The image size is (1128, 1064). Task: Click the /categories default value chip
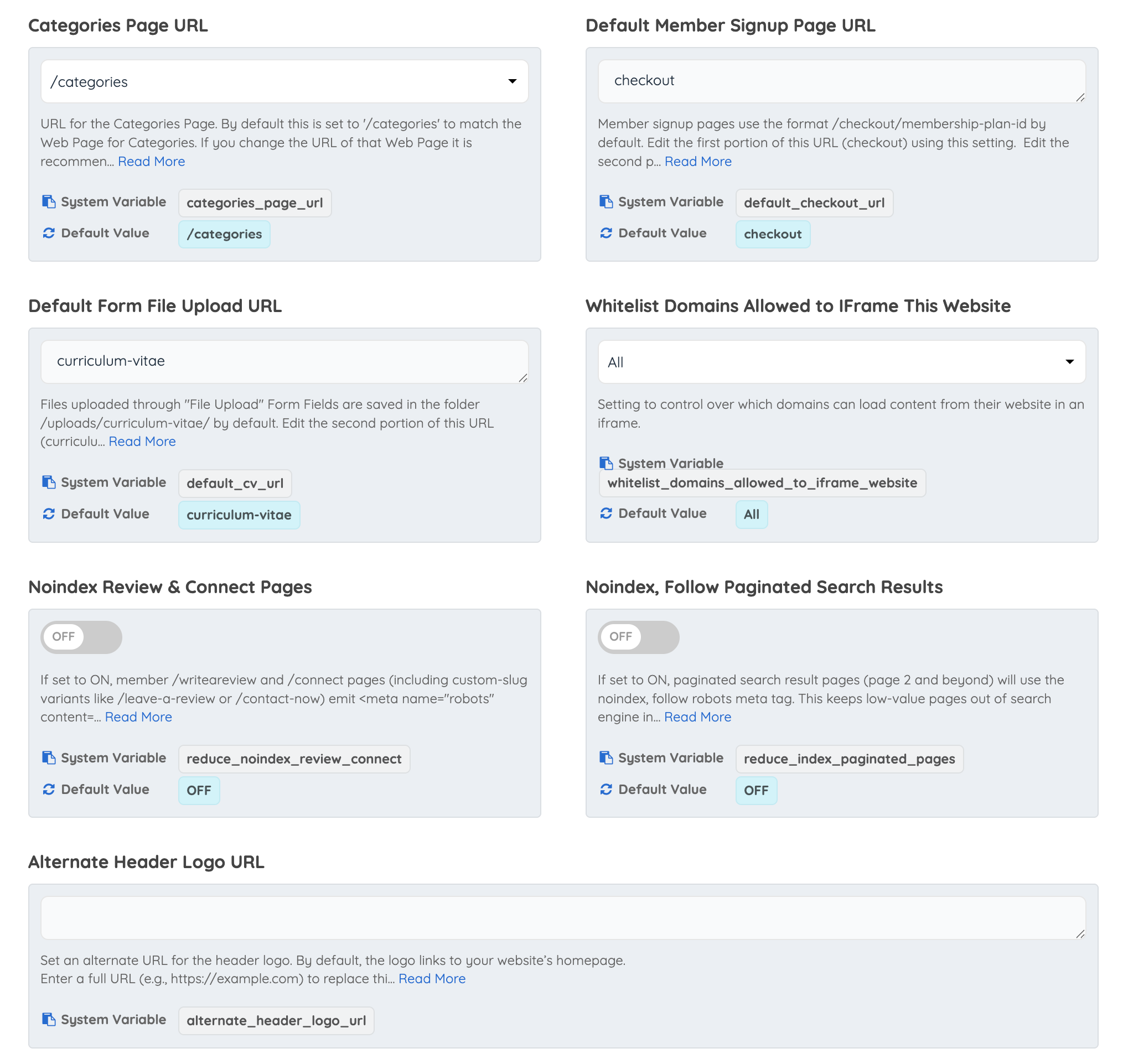(224, 234)
